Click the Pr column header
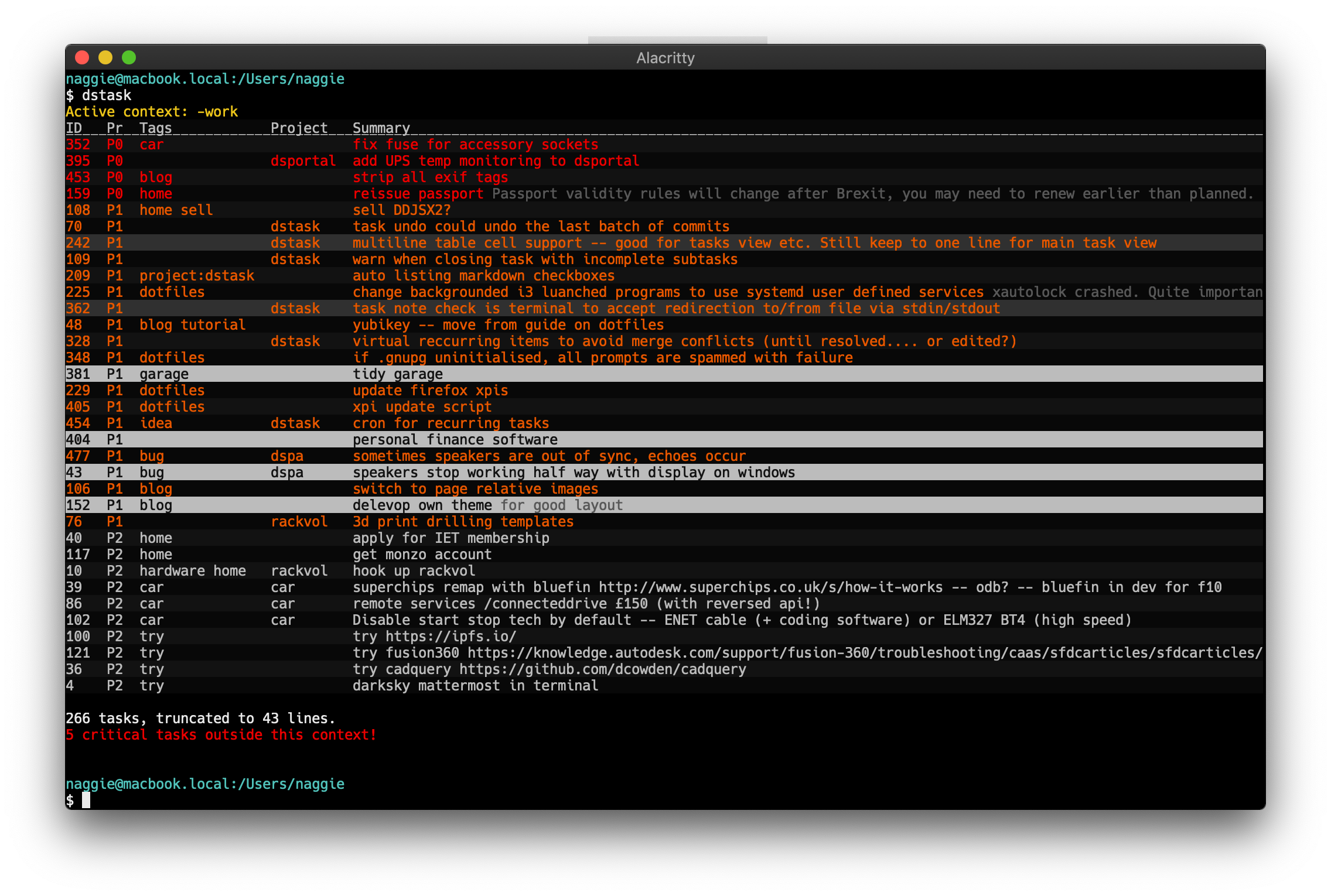 [115, 128]
